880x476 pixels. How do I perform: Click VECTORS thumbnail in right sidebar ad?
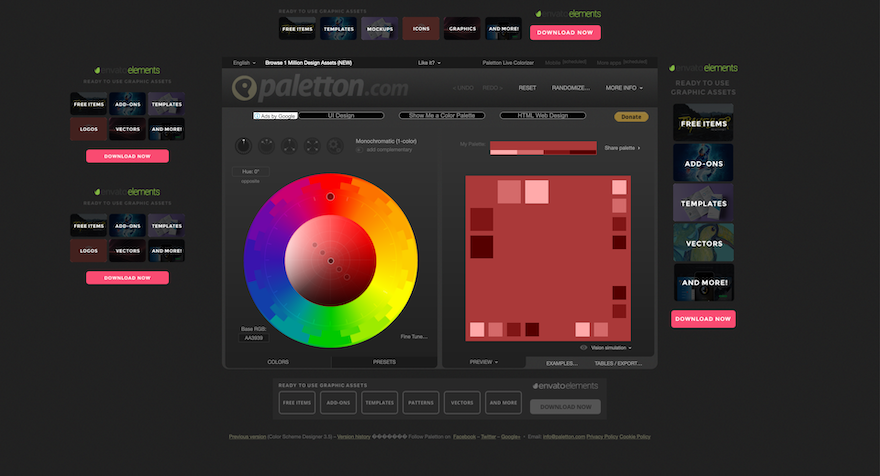click(x=703, y=243)
